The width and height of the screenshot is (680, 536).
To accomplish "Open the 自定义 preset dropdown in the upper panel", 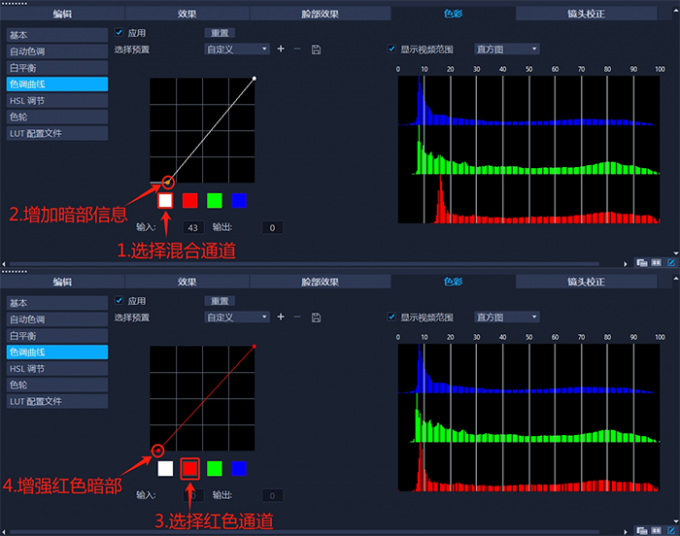I will 237,49.
